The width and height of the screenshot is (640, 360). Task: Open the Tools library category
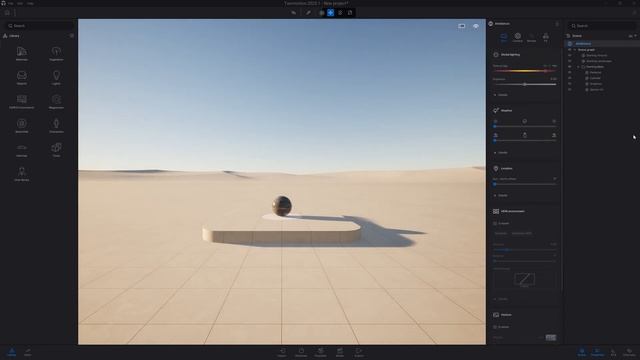click(x=56, y=150)
